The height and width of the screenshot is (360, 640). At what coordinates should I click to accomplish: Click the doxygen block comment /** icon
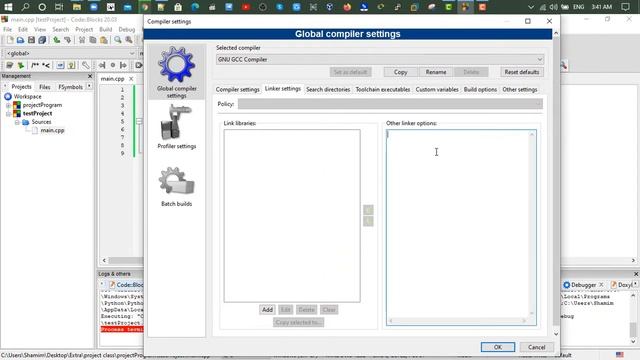[x=35, y=65]
